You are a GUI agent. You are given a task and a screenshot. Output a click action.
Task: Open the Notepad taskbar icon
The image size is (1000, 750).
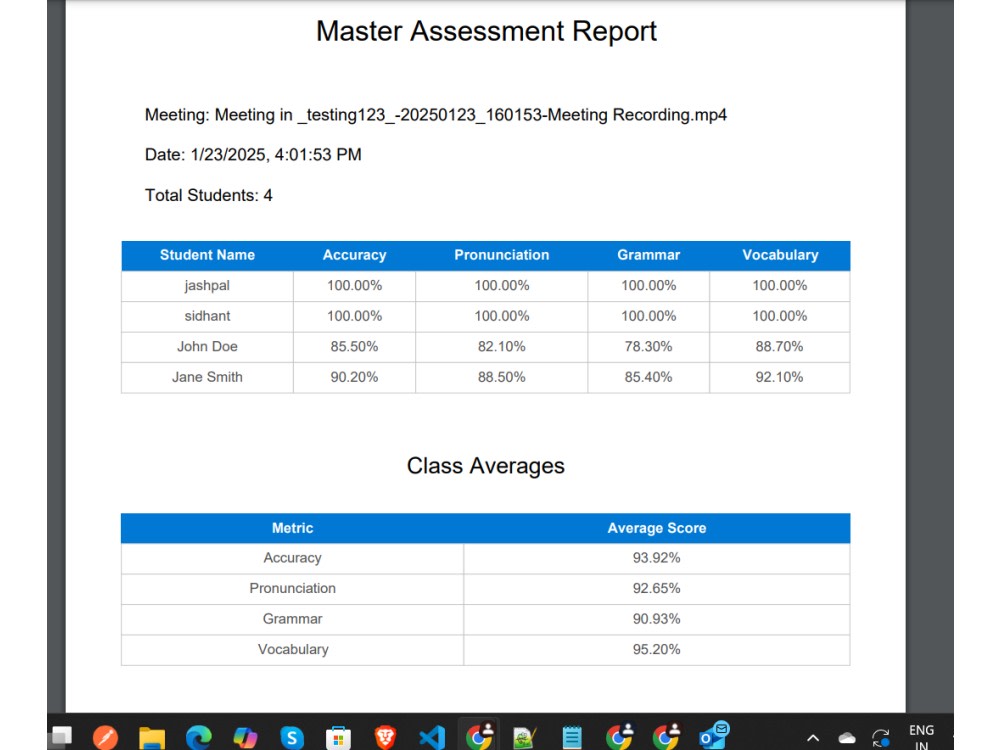coord(571,738)
